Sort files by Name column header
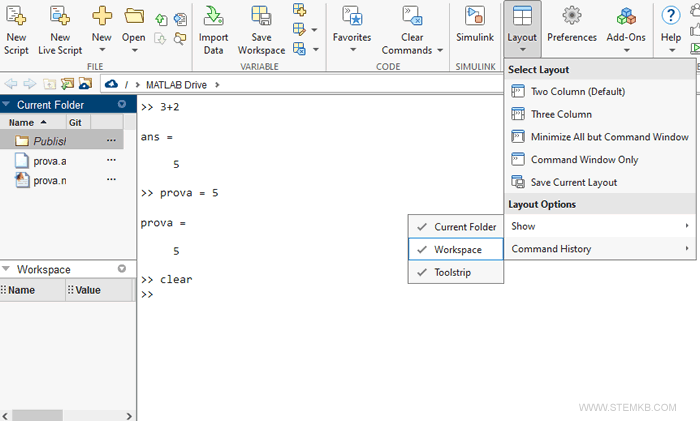 pyautogui.click(x=33, y=122)
